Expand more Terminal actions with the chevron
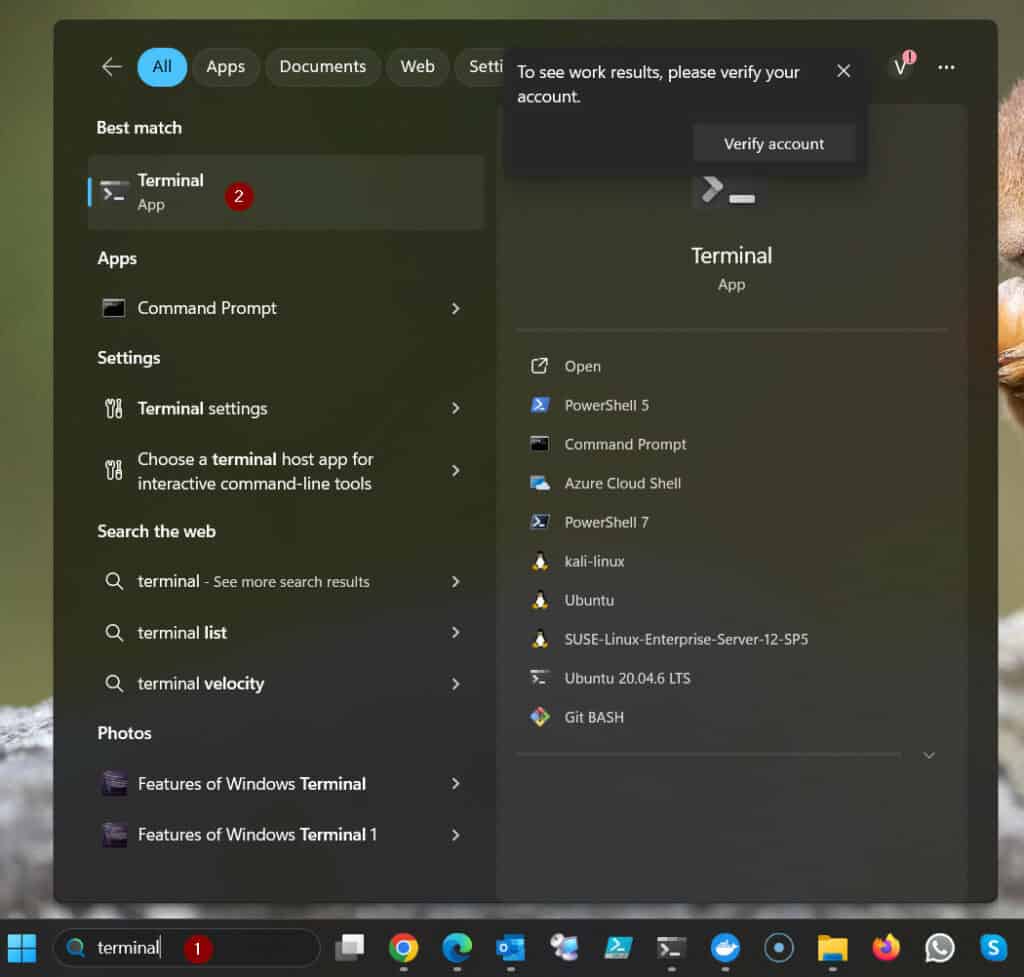This screenshot has height=977, width=1024. point(929,755)
